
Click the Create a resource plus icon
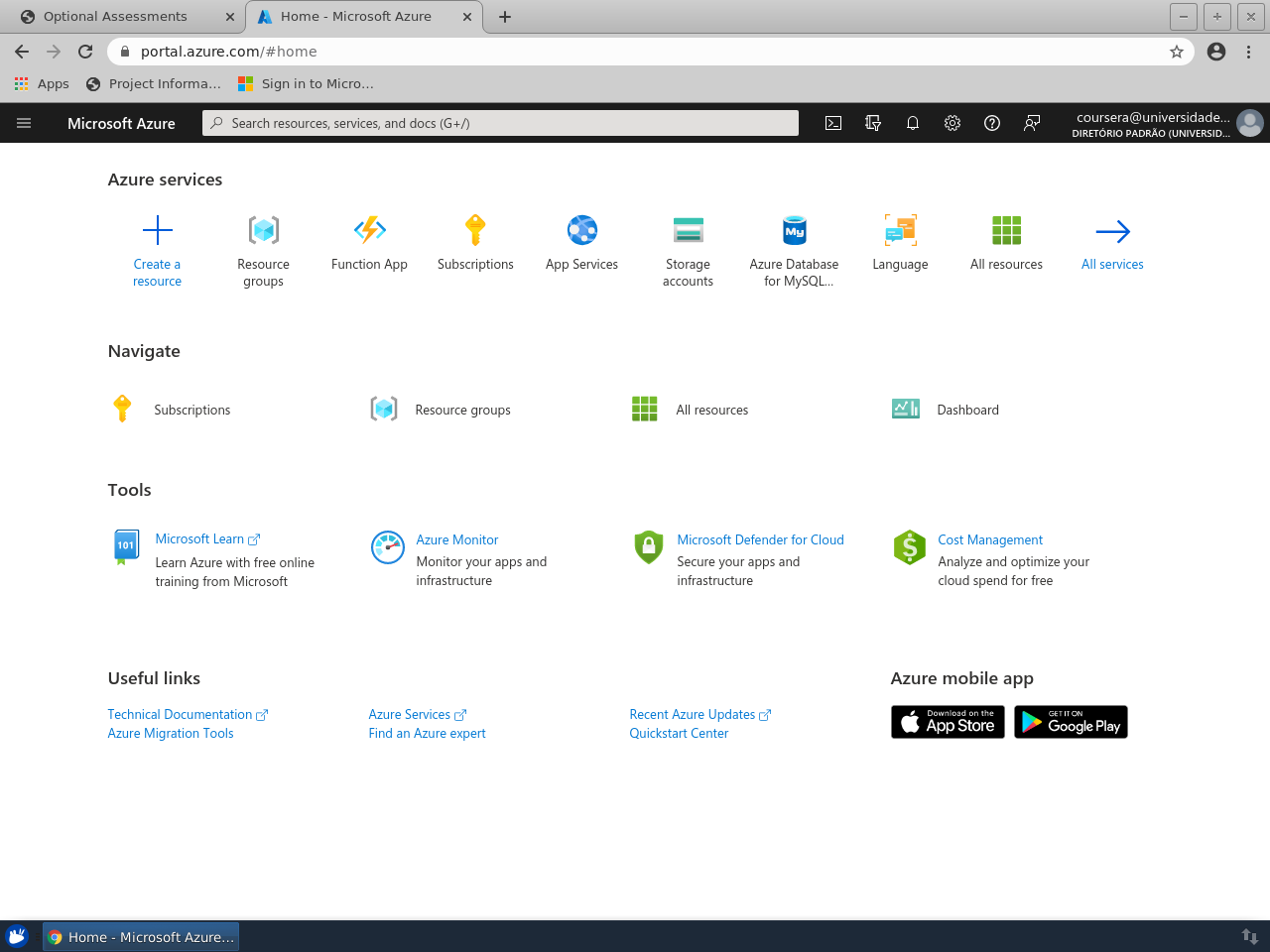158,230
